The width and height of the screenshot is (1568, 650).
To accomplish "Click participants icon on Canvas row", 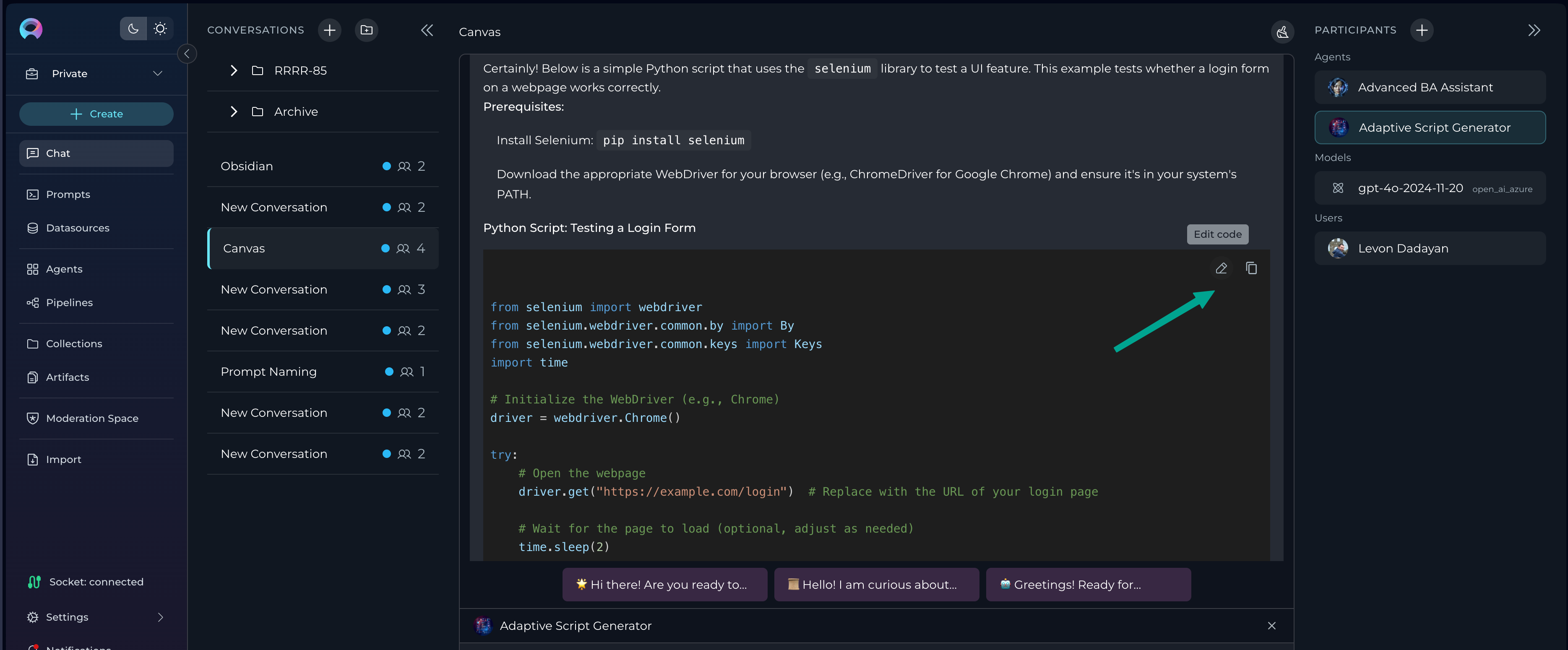I will point(403,248).
